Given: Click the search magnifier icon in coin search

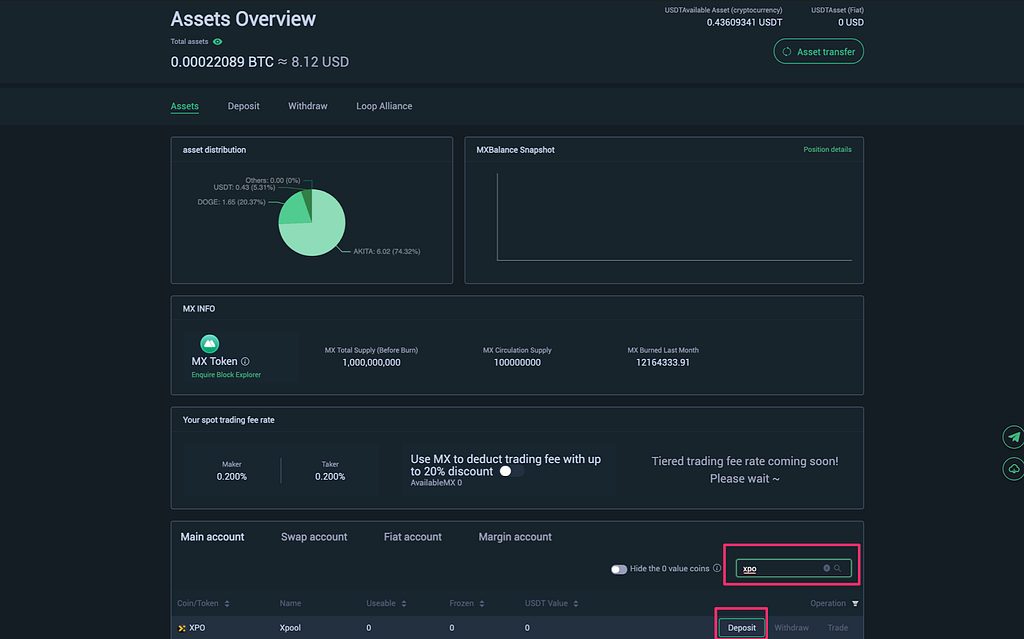Looking at the screenshot, I should point(837,568).
